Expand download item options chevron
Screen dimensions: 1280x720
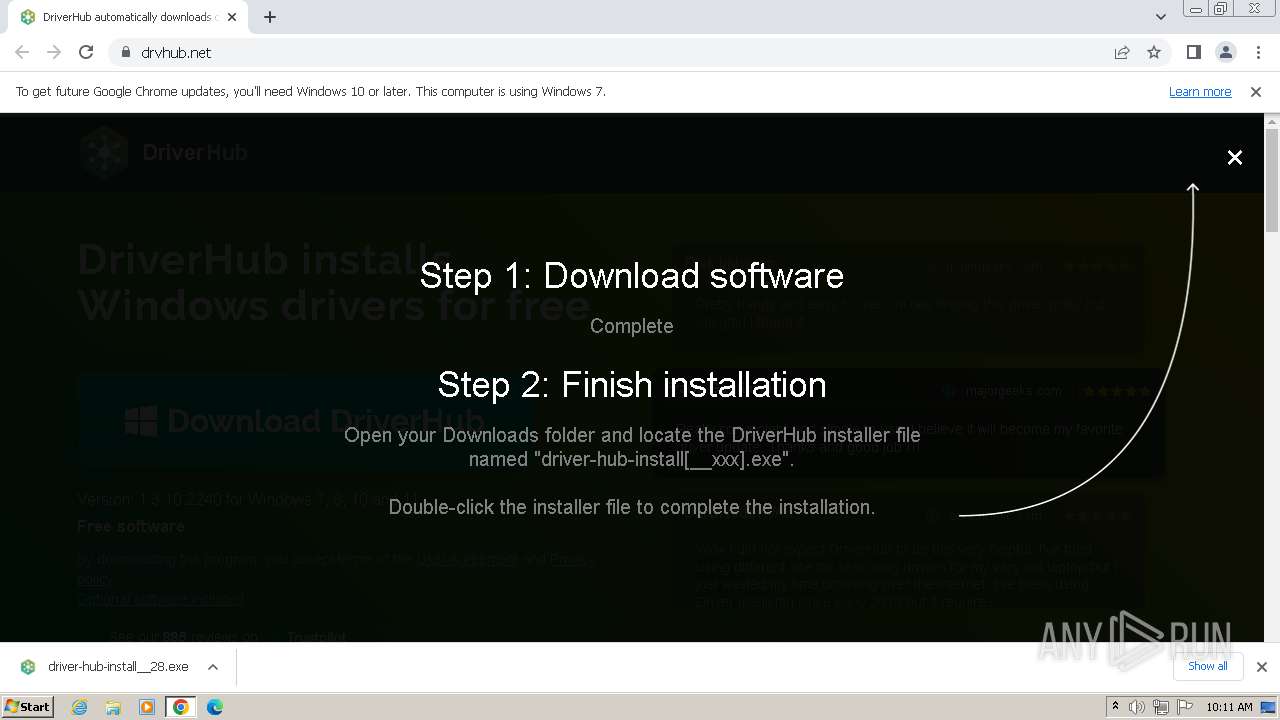point(213,666)
